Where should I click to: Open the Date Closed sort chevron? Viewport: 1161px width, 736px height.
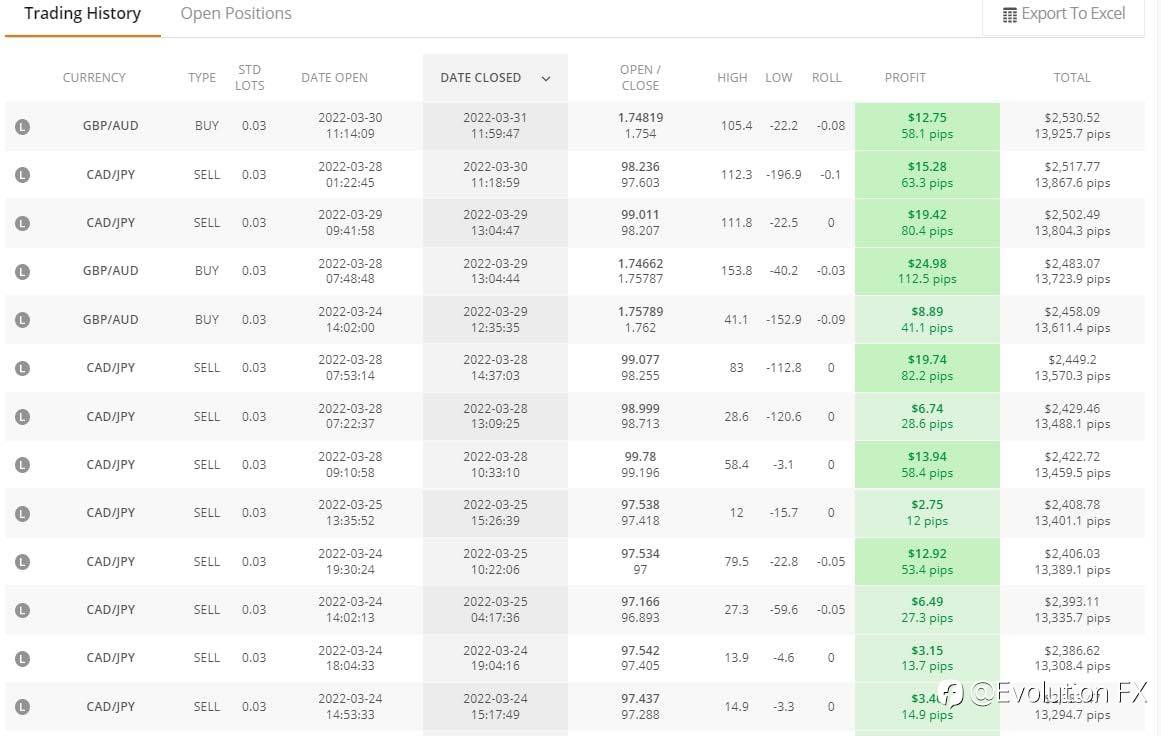(546, 78)
